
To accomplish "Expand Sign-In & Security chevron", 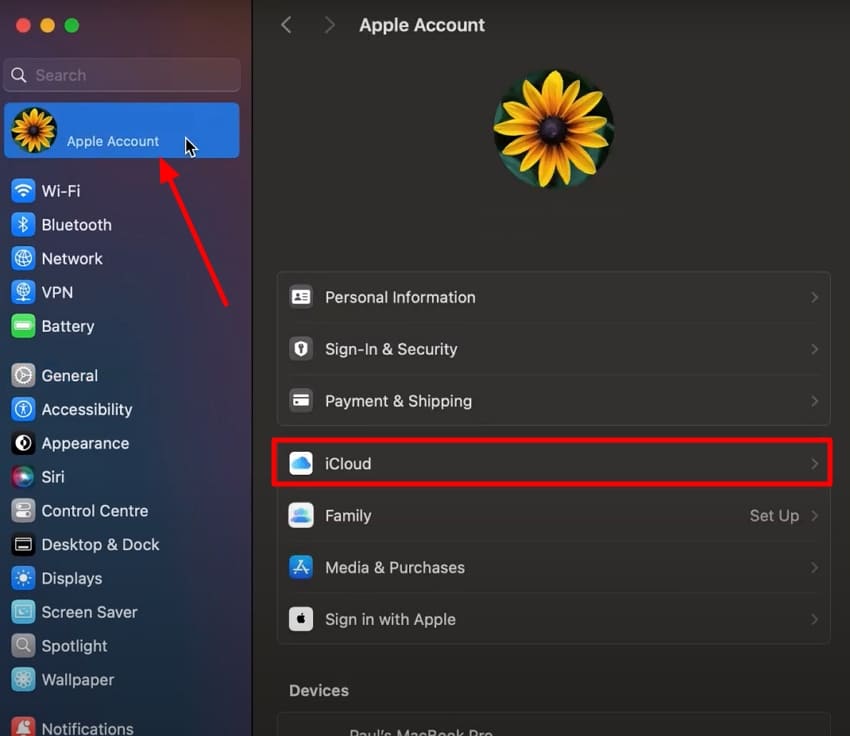I will [814, 349].
